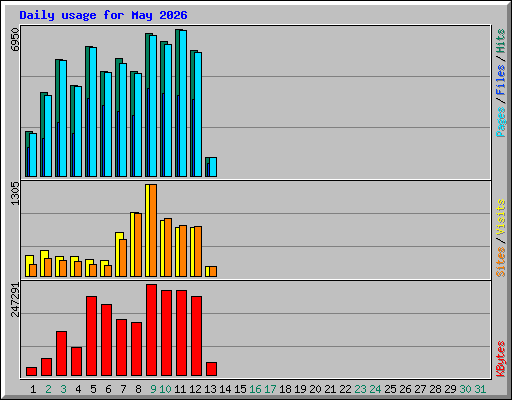The image size is (512, 400).
Task: Click the '1305' axis maximum value
Action: [15, 193]
